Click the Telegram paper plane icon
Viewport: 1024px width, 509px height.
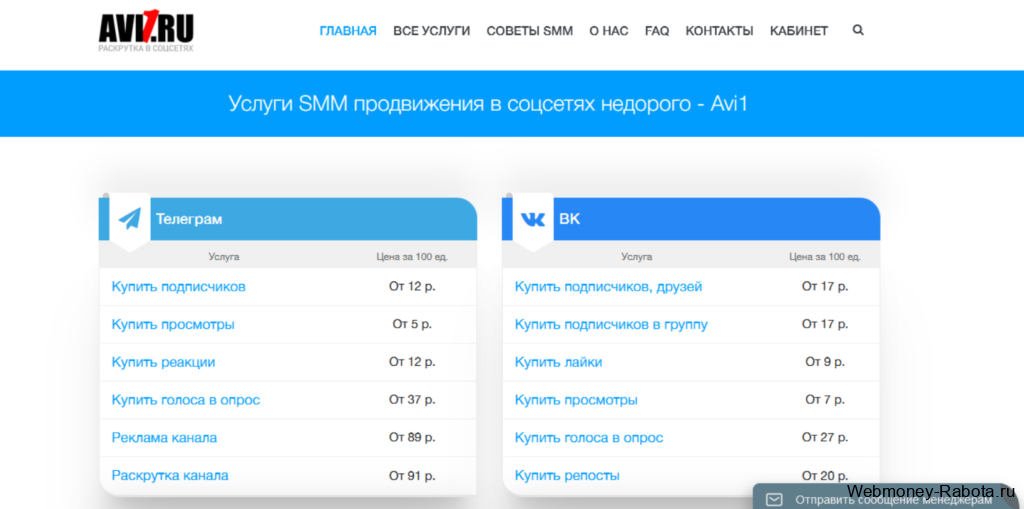pyautogui.click(x=130, y=219)
